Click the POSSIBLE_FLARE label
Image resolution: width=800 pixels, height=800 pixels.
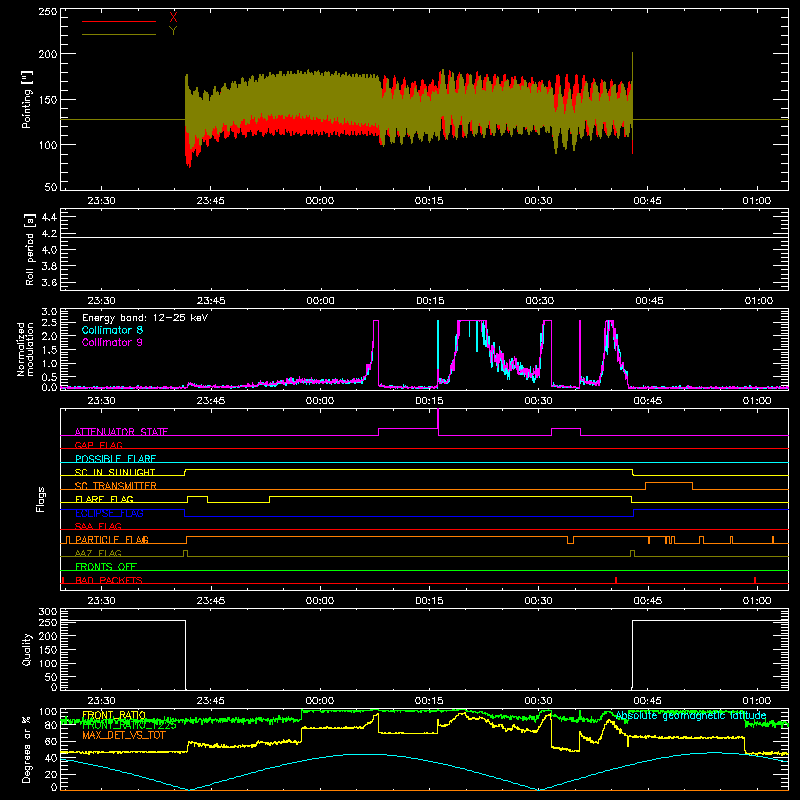coord(115,459)
